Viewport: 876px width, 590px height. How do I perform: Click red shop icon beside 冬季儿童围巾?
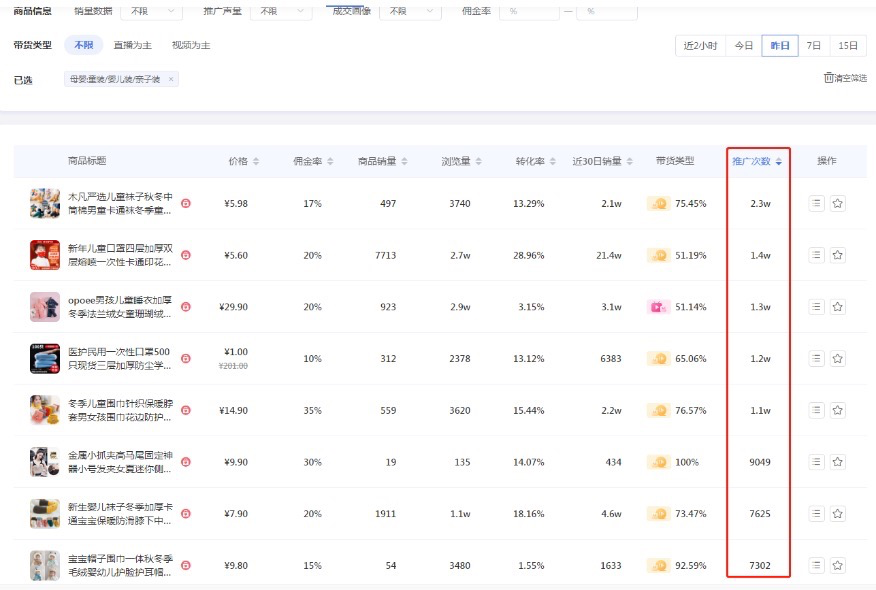coord(186,410)
